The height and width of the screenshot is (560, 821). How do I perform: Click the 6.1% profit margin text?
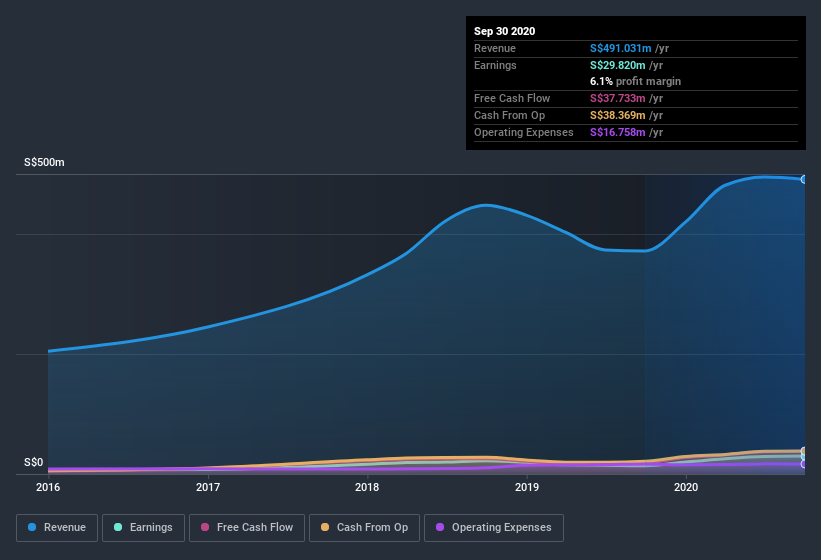pos(635,81)
